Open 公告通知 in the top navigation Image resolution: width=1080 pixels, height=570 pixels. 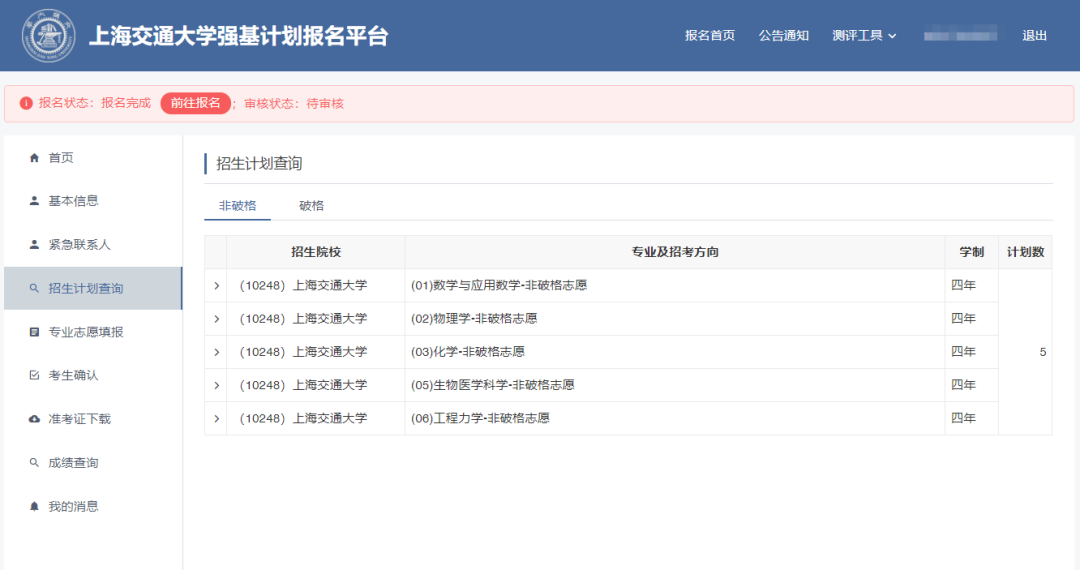783,36
